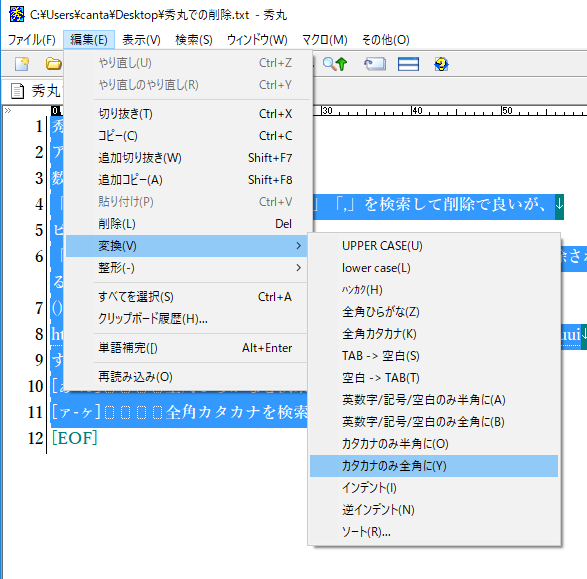The width and height of the screenshot is (587, 579).
Task: Click the new file toolbar icon
Action: (x=22, y=64)
